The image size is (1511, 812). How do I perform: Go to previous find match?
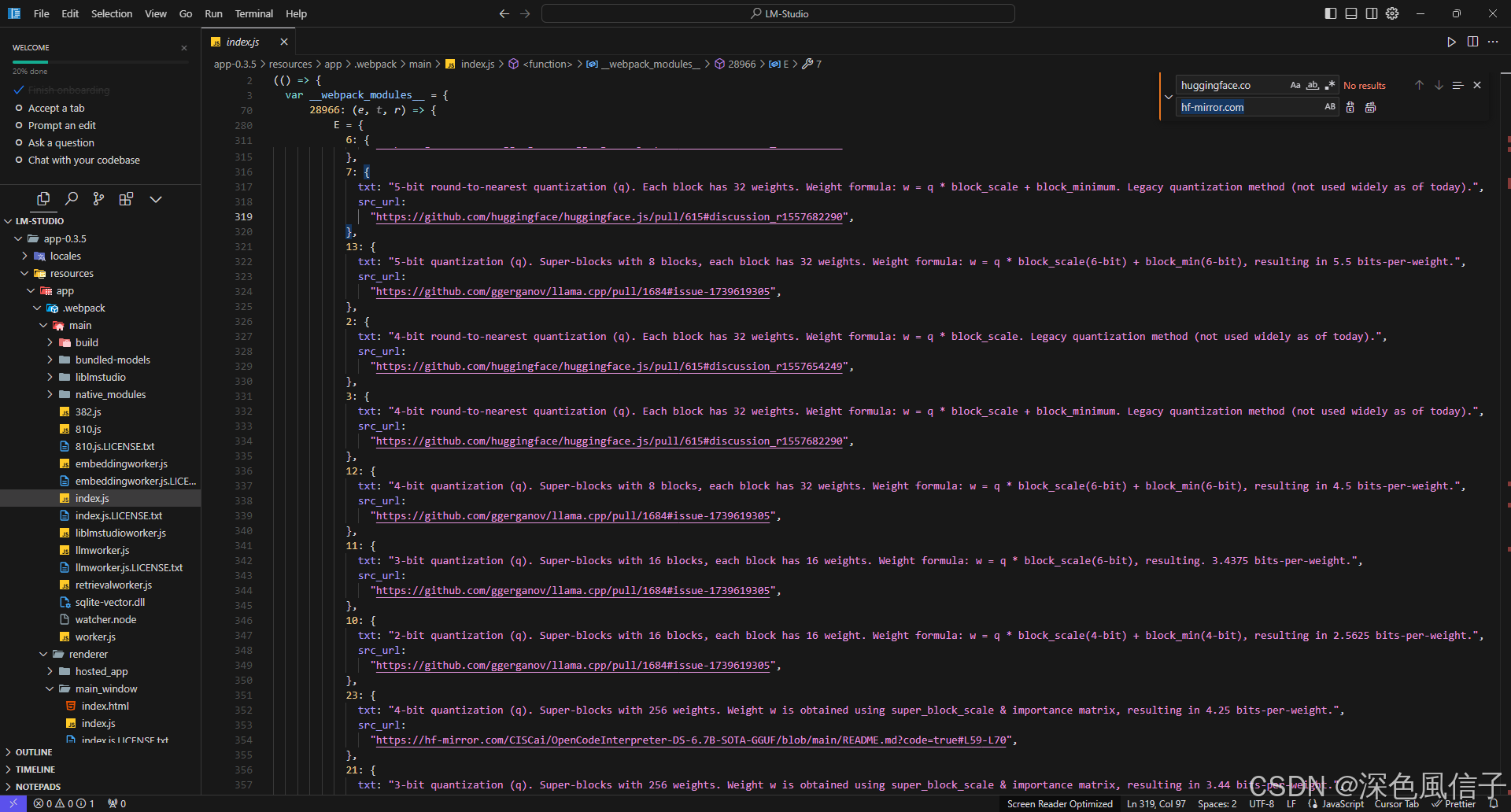tap(1419, 85)
